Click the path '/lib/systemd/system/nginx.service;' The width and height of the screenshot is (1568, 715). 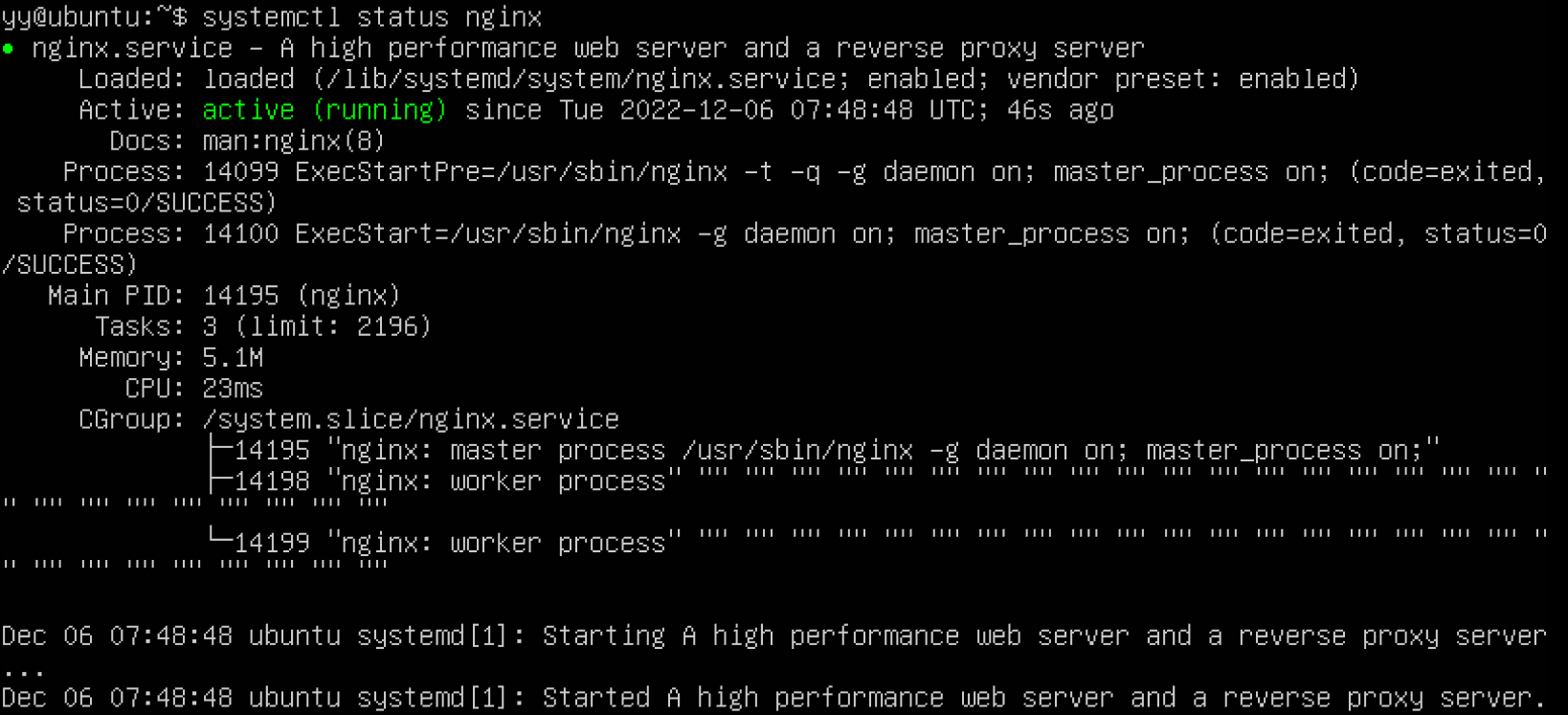(x=588, y=78)
